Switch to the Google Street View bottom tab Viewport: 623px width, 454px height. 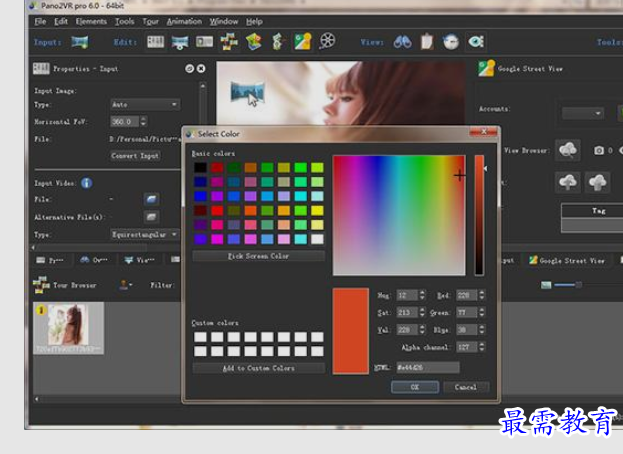coord(567,261)
